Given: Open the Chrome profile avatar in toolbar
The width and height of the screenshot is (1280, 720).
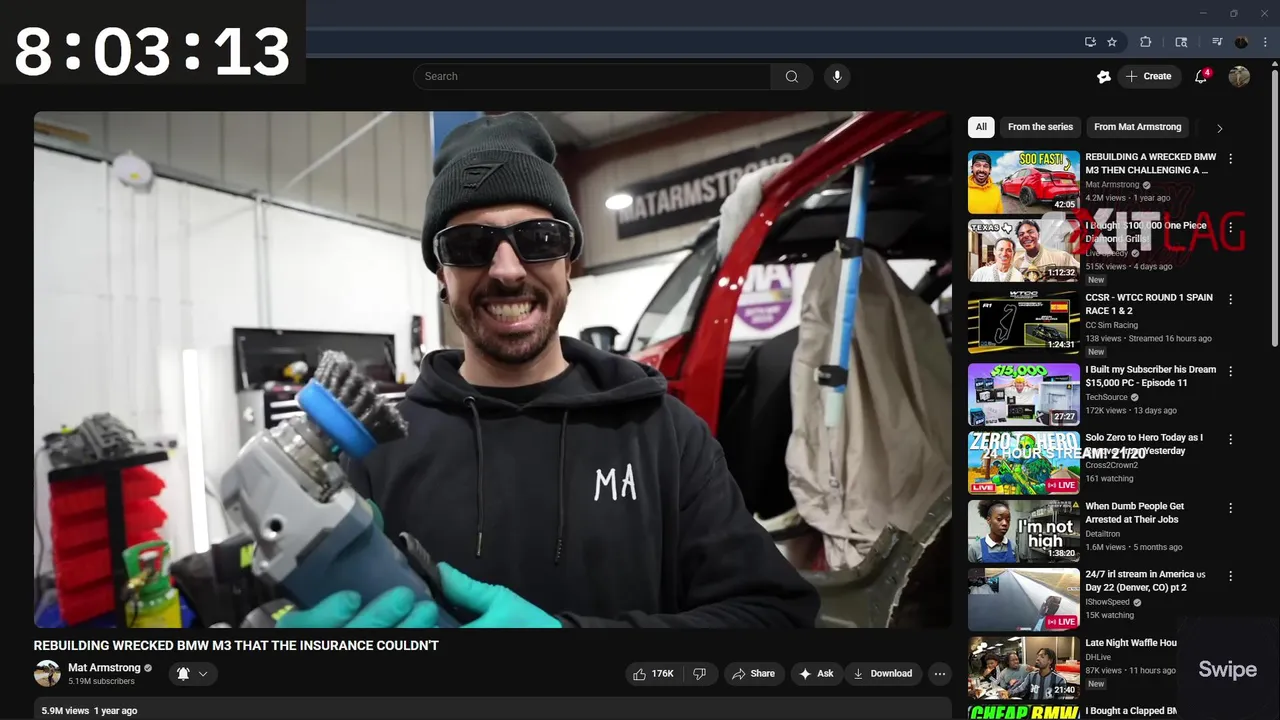Looking at the screenshot, I should pos(1242,42).
